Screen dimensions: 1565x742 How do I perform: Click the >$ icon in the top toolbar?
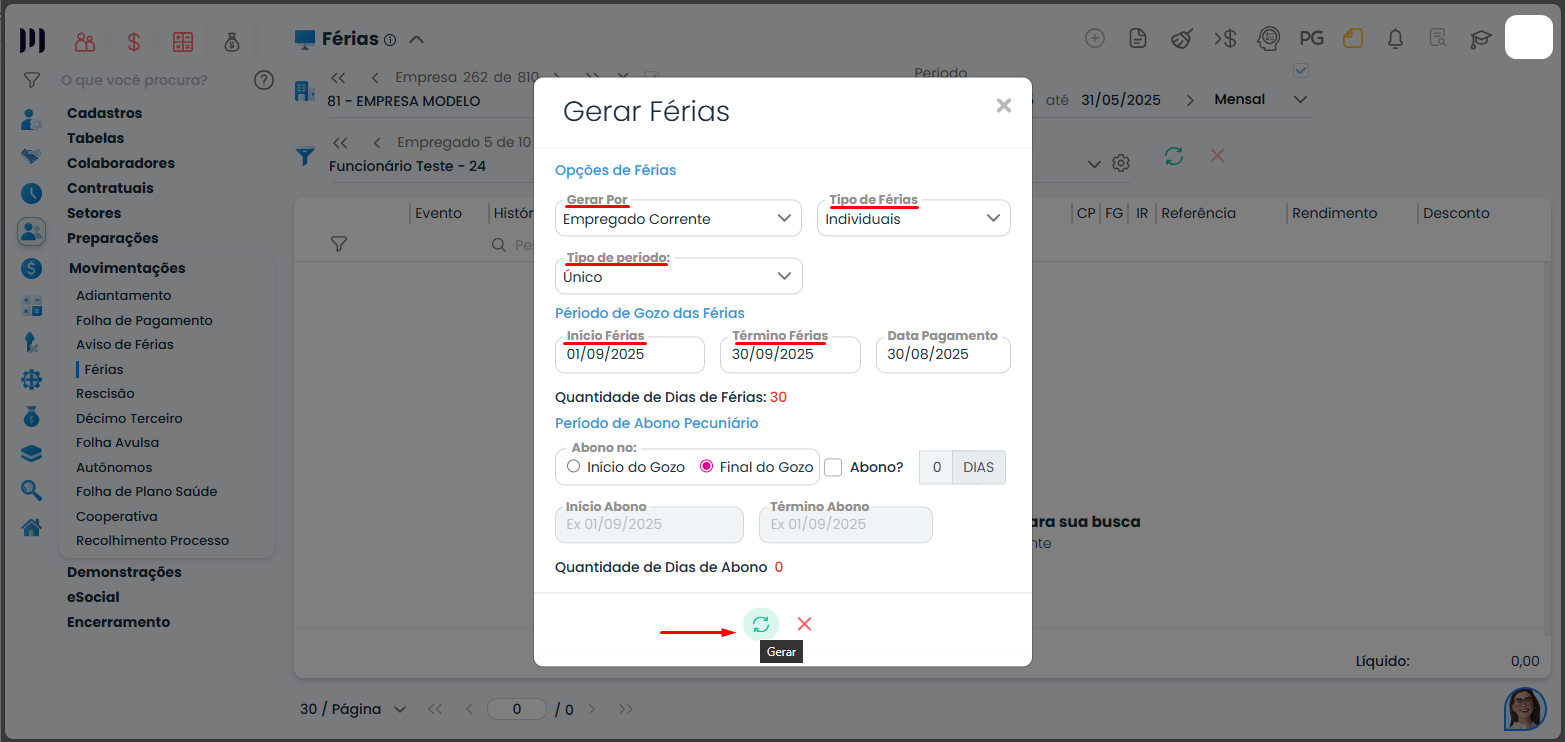1225,39
